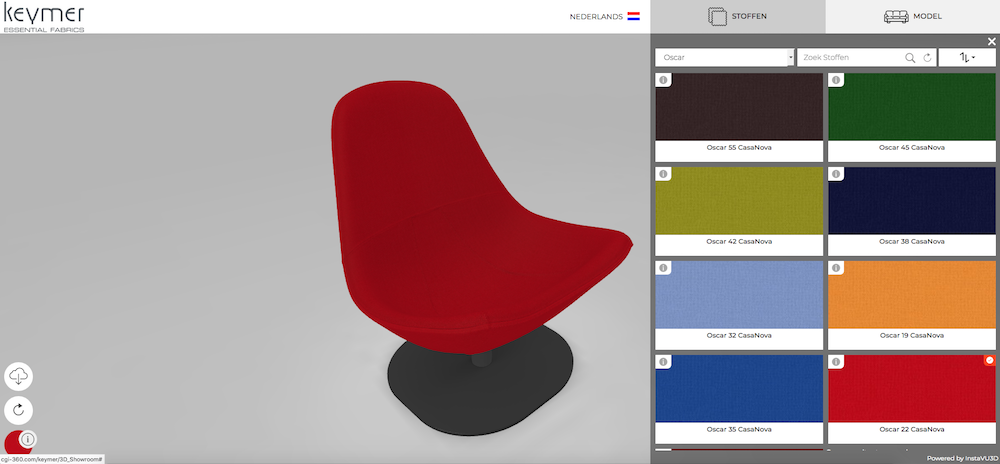This screenshot has height=464, width=1000.
Task: Show info for Oscar 35 CasaNova
Action: 663,362
